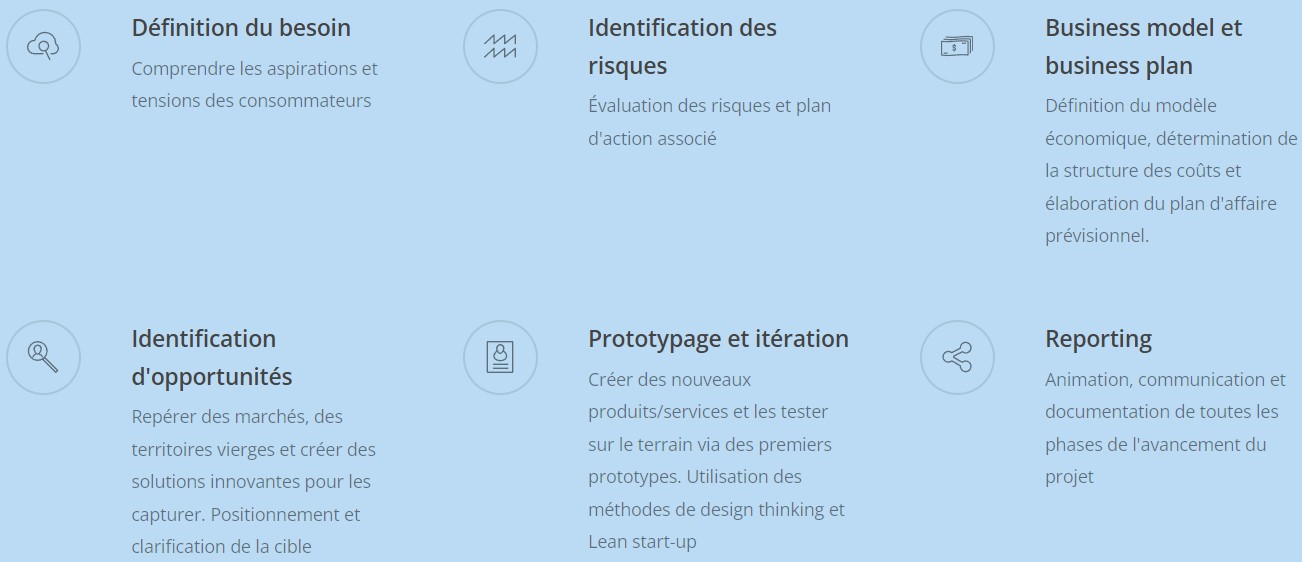Click the zigzag risk chart icon
Screen dimensions: 1302x562
[x=500, y=46]
